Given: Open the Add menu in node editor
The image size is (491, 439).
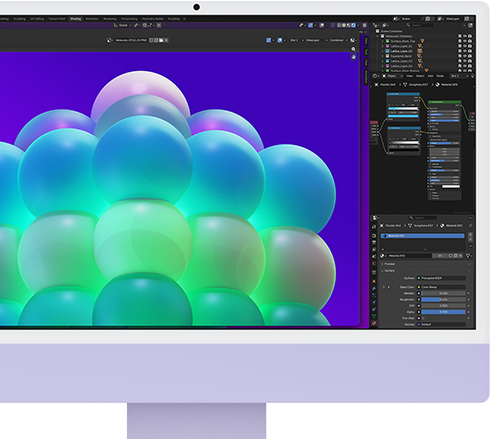Looking at the screenshot, I should tap(430, 76).
